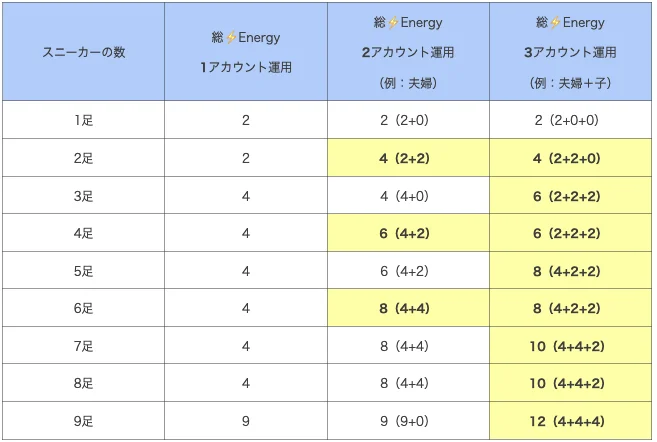Screen dimensions: 657x442
Task: Click lightning icon in 3アカウント運用 header
Action: [x=555, y=23]
